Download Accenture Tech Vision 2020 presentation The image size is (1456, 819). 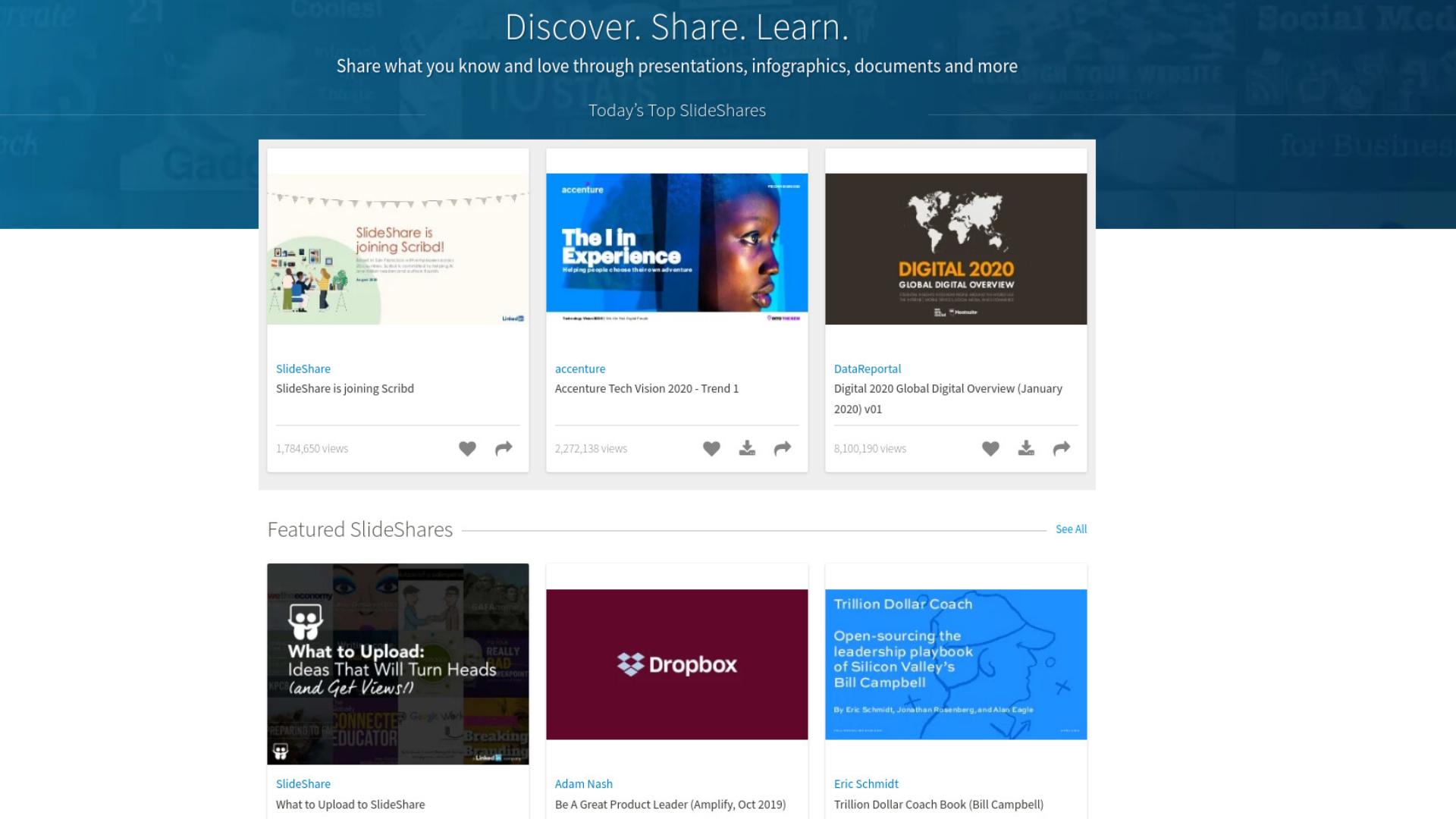point(747,449)
